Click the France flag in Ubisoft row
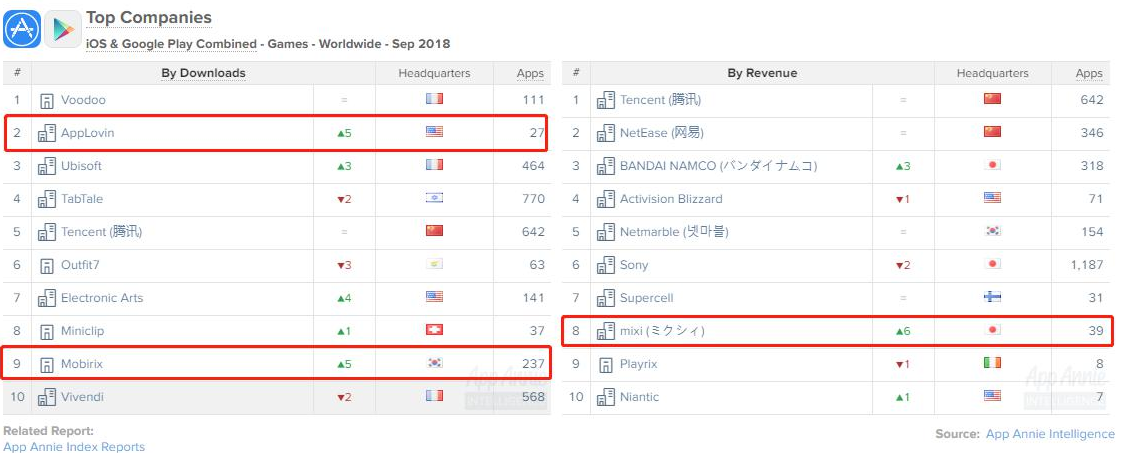Viewport: 1121px width, 453px height. click(x=434, y=164)
